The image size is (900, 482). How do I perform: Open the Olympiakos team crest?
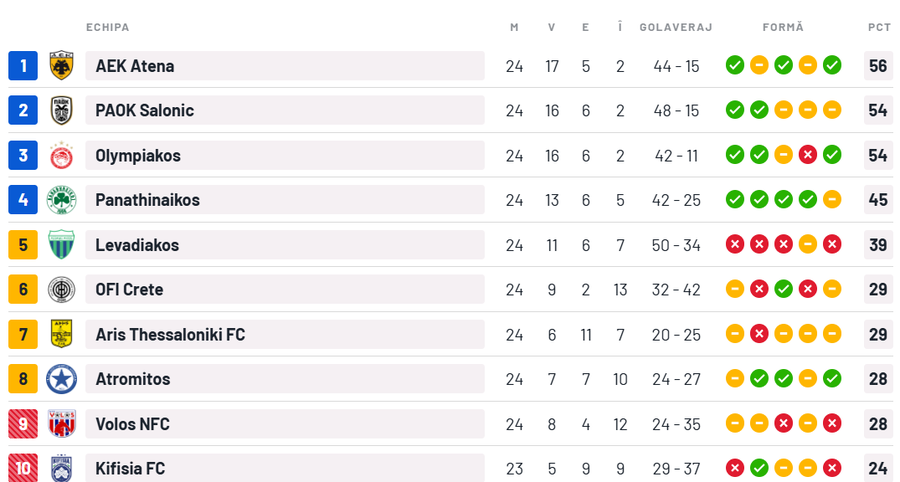click(61, 155)
